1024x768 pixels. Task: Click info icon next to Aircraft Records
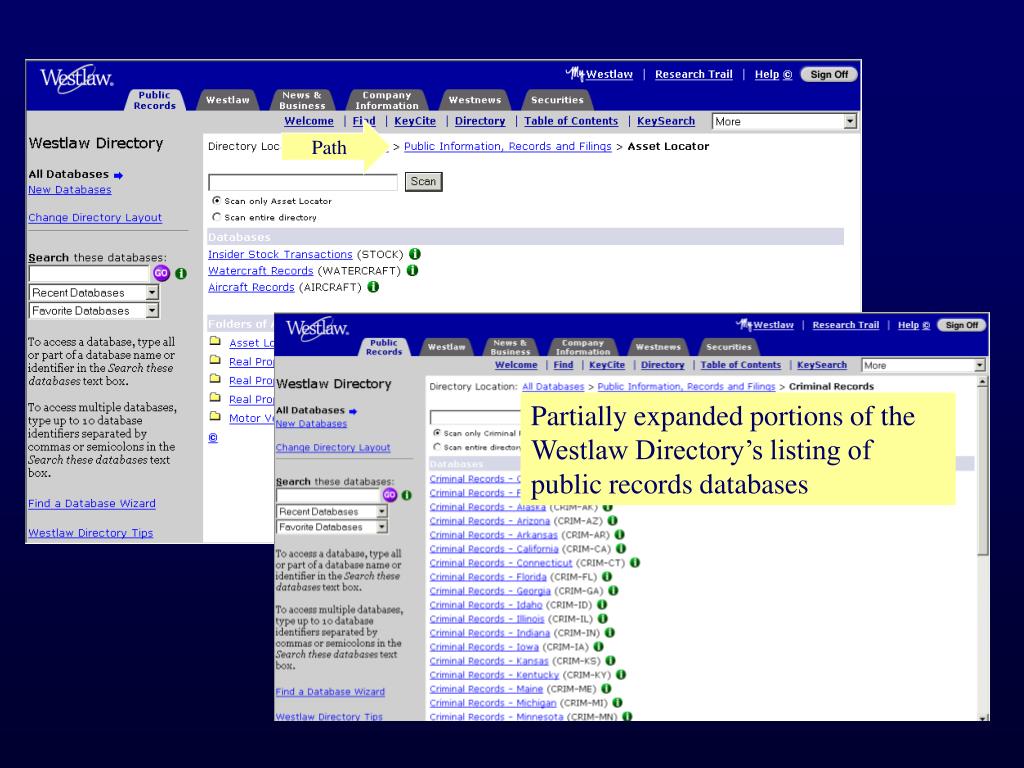coord(373,287)
